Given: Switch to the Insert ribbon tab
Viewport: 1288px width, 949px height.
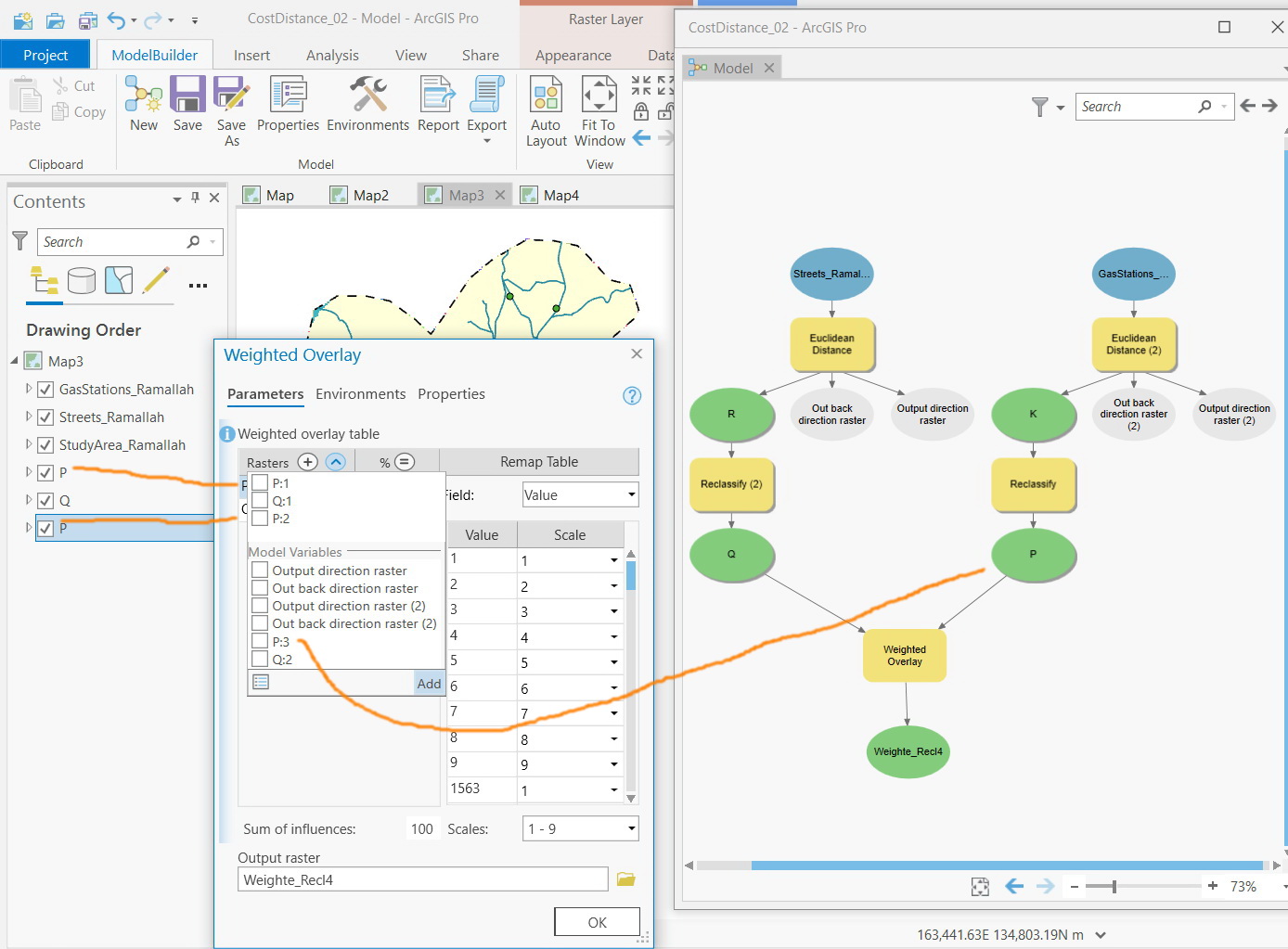Looking at the screenshot, I should 251,56.
